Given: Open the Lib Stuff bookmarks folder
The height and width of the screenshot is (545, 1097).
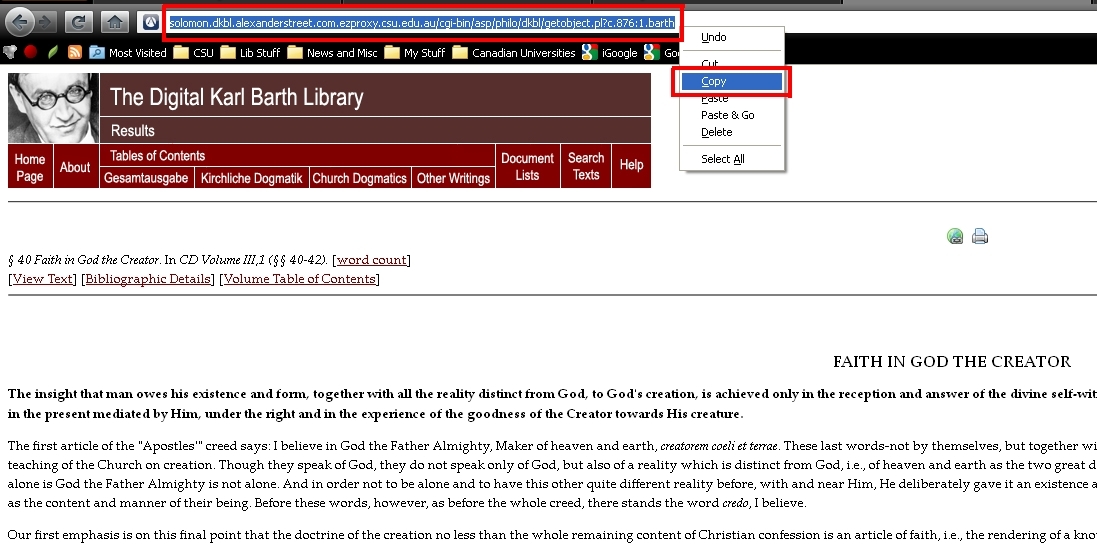Looking at the screenshot, I should tap(250, 52).
